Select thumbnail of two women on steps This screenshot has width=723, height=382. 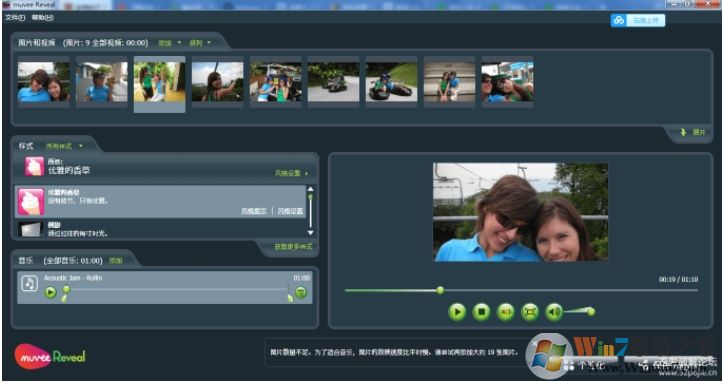pos(450,82)
